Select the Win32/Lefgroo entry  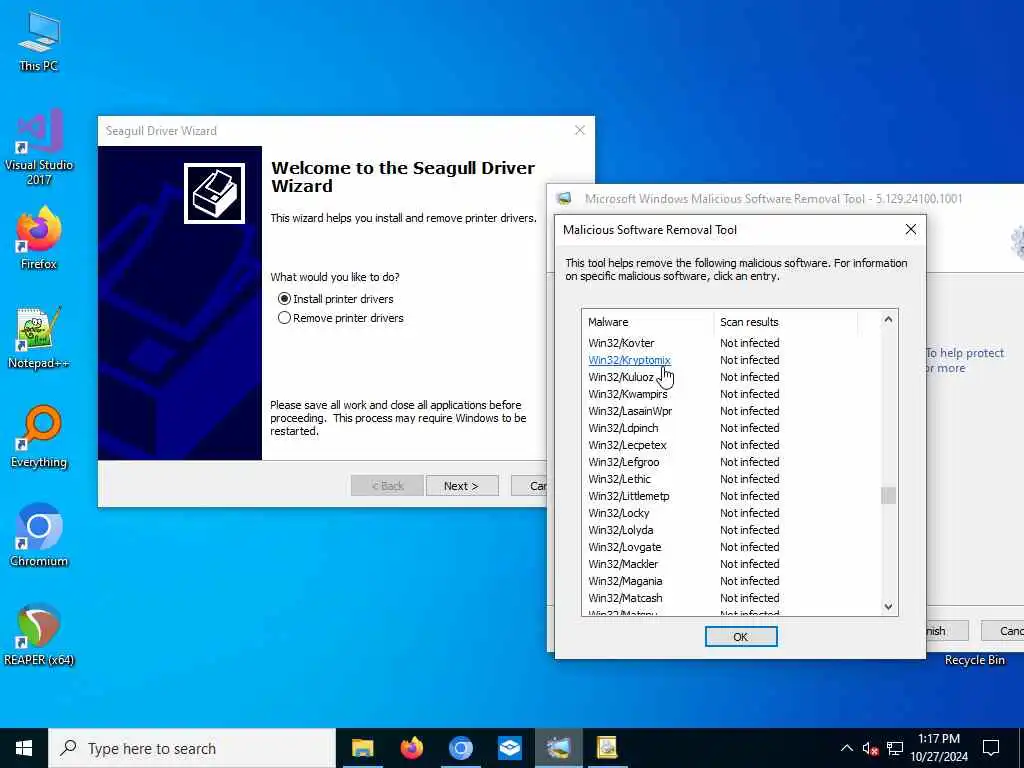(624, 462)
